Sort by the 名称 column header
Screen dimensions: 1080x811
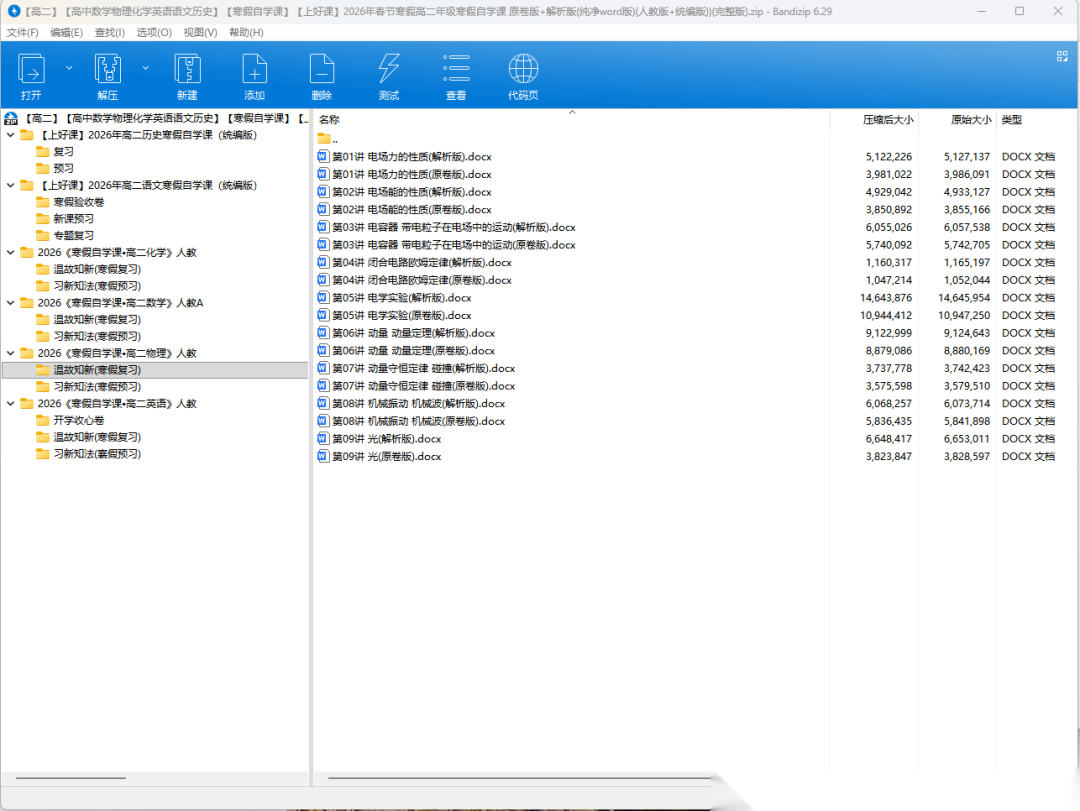coord(329,120)
